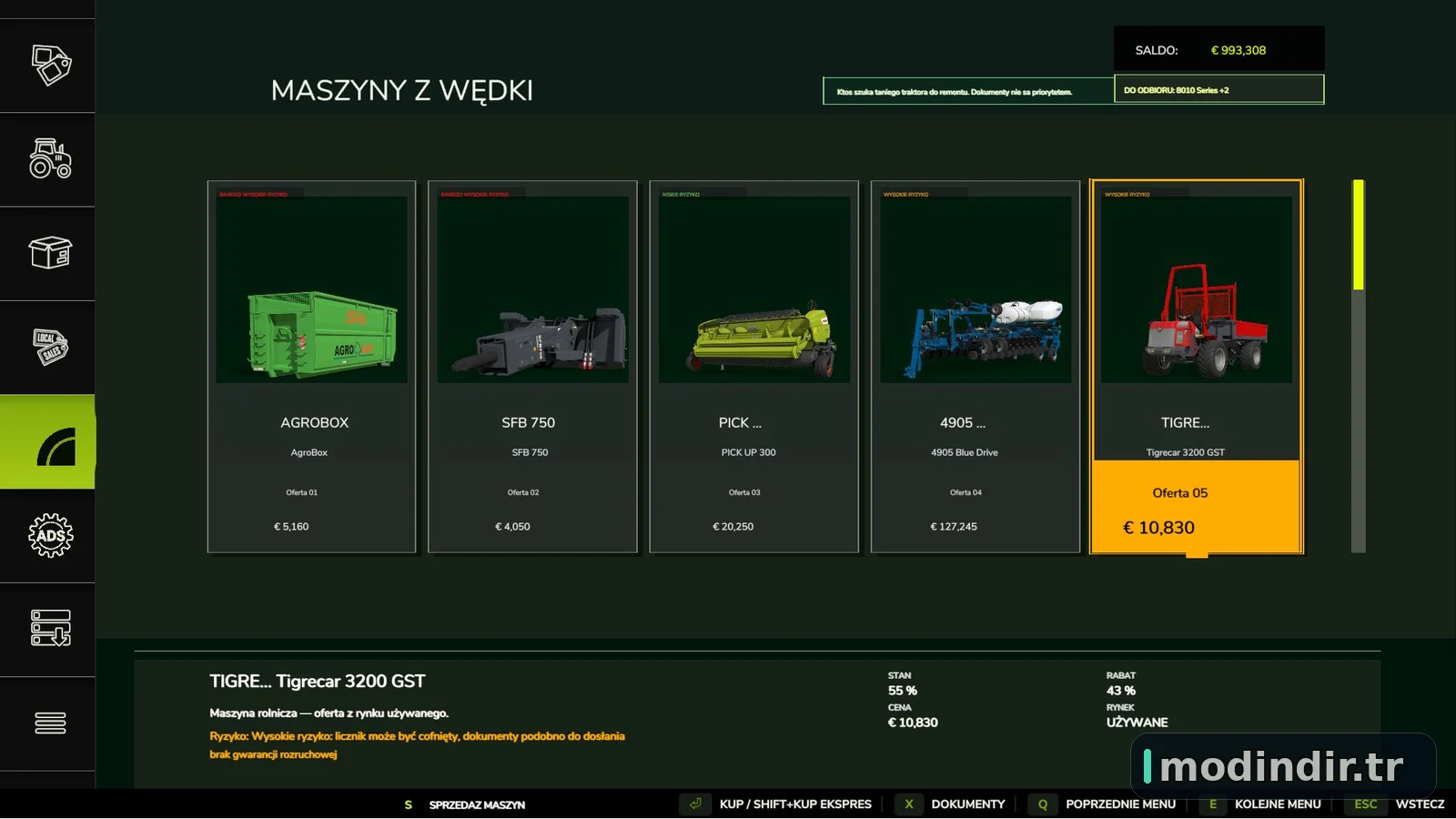Click the SFB 750 card title
Viewport: 1456px width, 819px height.
528,423
